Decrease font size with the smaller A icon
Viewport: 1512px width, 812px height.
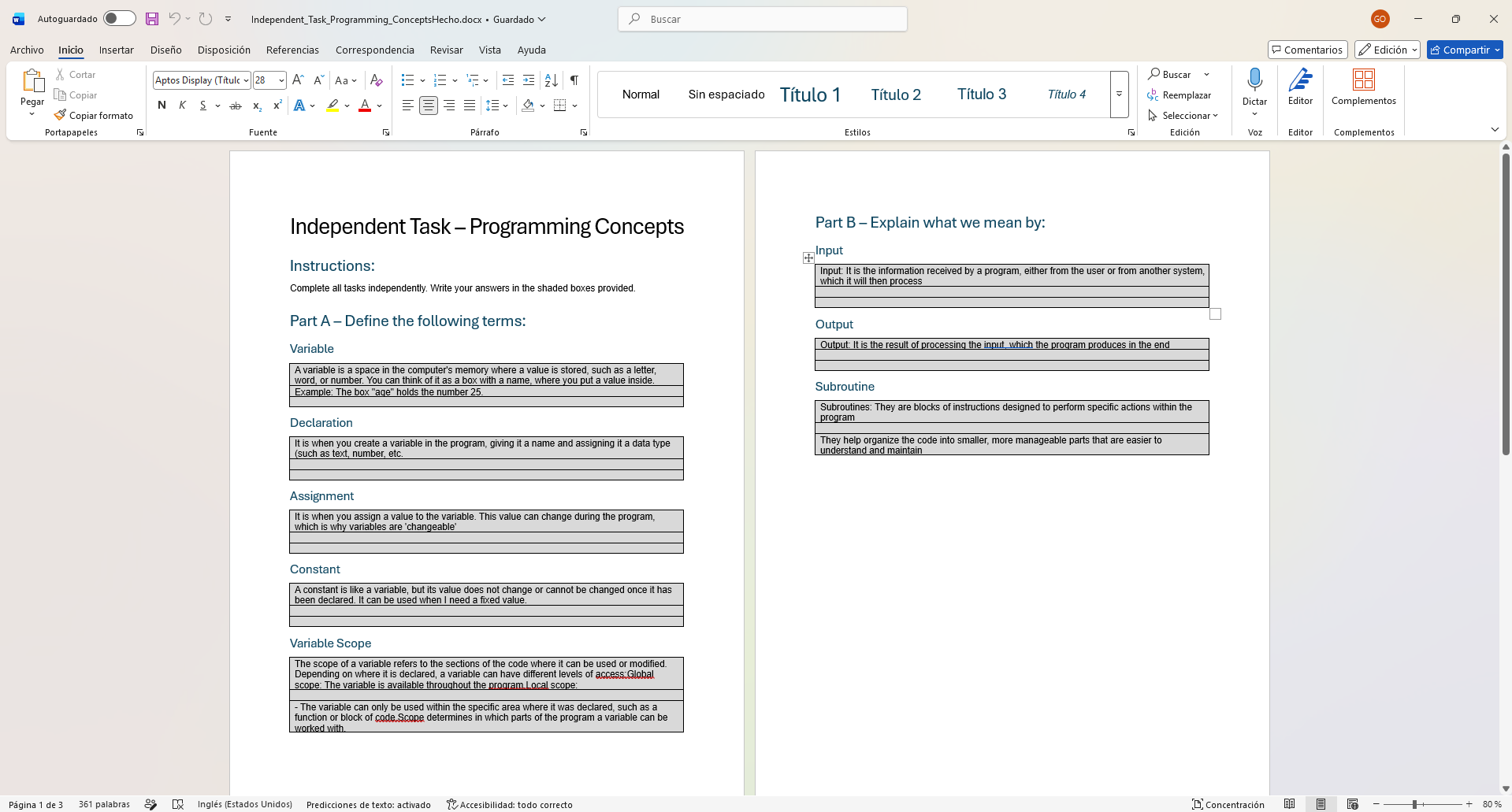coord(318,80)
